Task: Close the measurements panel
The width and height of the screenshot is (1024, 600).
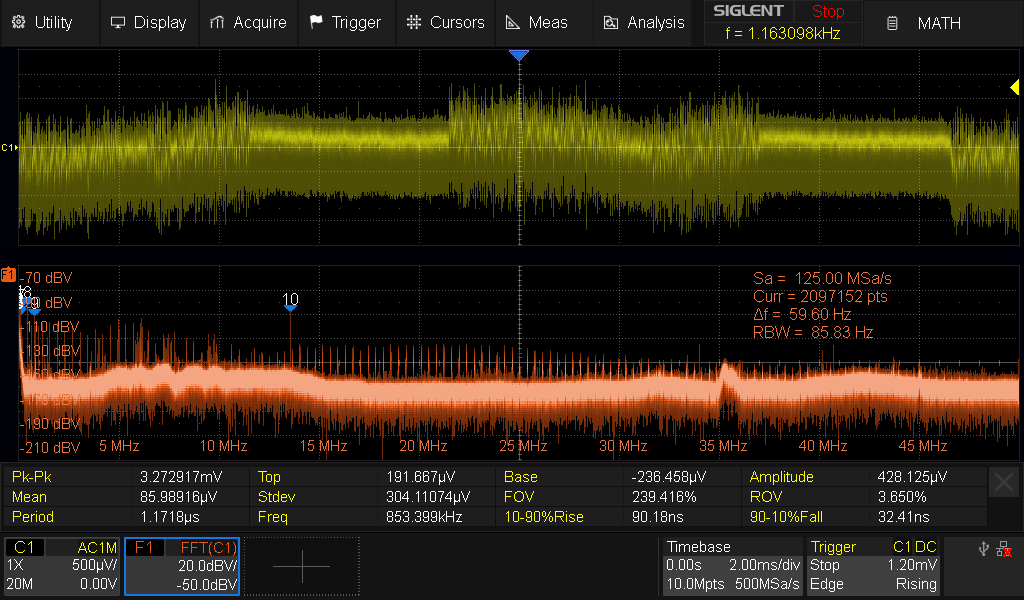Action: click(x=1004, y=483)
